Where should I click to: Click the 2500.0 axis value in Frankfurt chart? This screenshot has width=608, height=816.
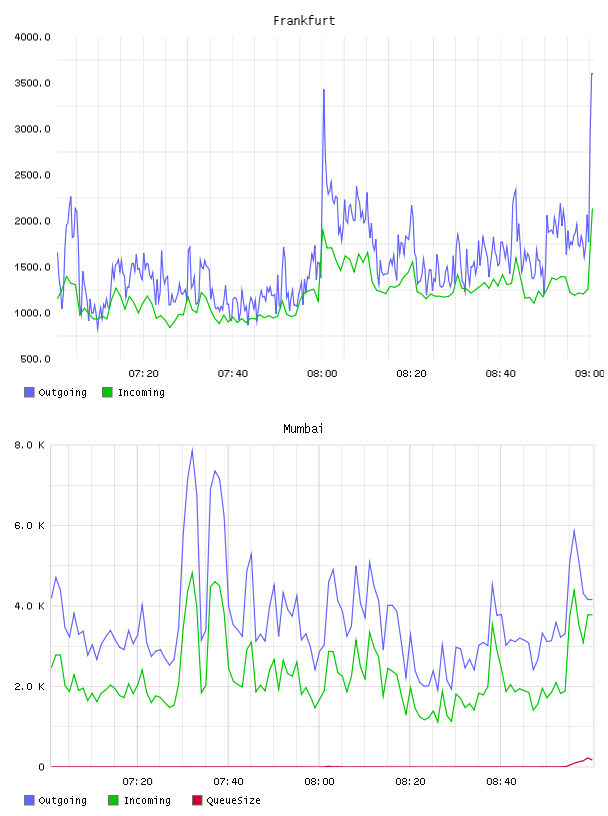pyautogui.click(x=32, y=175)
